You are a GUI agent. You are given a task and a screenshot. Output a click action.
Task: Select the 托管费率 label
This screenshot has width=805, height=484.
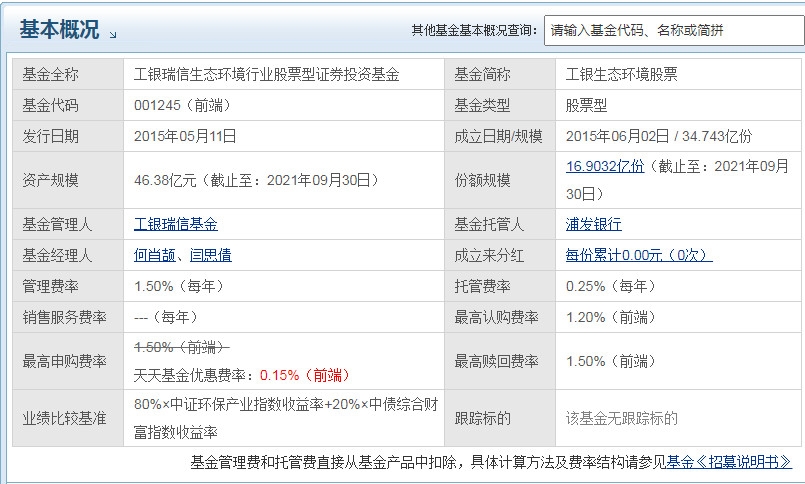click(482, 286)
